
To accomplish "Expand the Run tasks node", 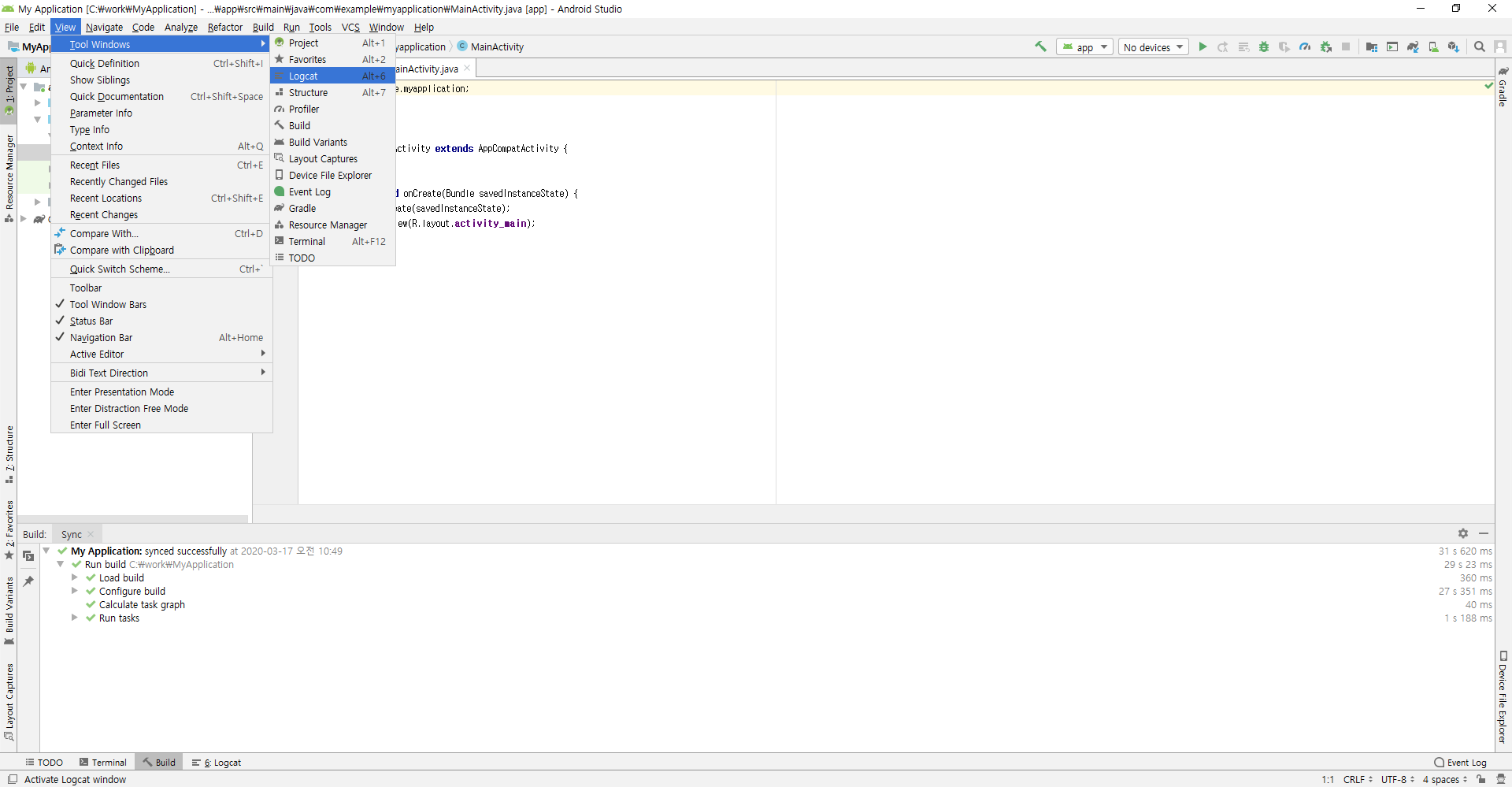I will [75, 618].
